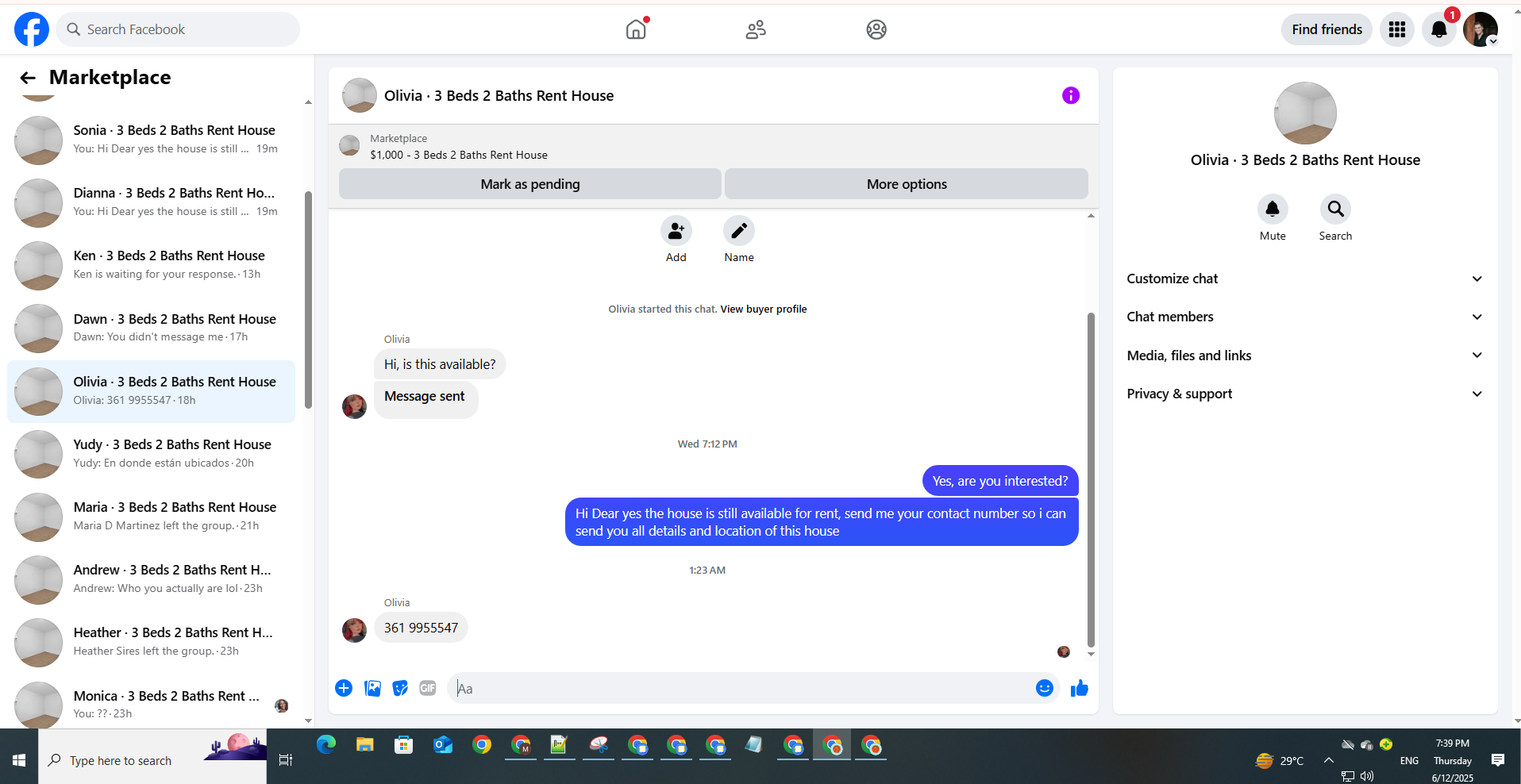Open the Facebook Home icon
This screenshot has height=784, width=1521.
click(x=636, y=29)
